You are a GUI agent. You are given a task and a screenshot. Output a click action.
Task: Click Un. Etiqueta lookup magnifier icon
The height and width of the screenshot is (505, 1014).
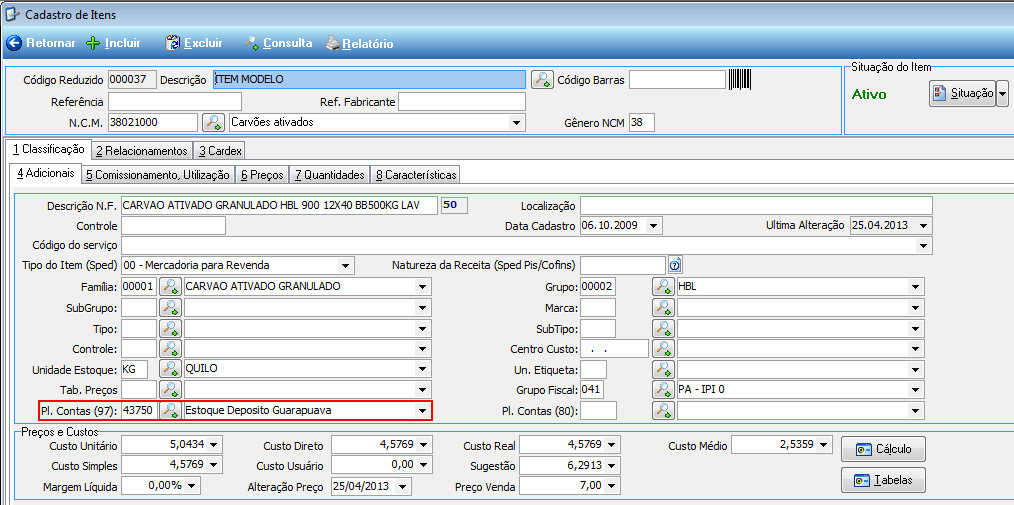(x=663, y=369)
